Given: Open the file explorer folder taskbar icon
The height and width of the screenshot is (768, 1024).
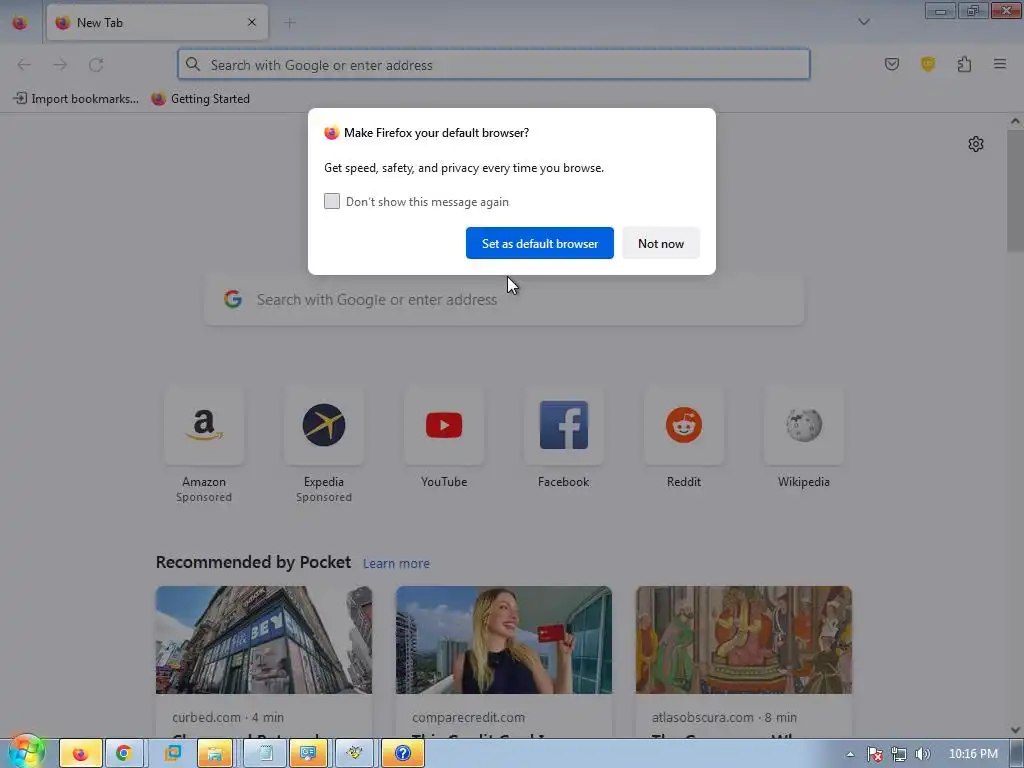Looking at the screenshot, I should pyautogui.click(x=215, y=754).
